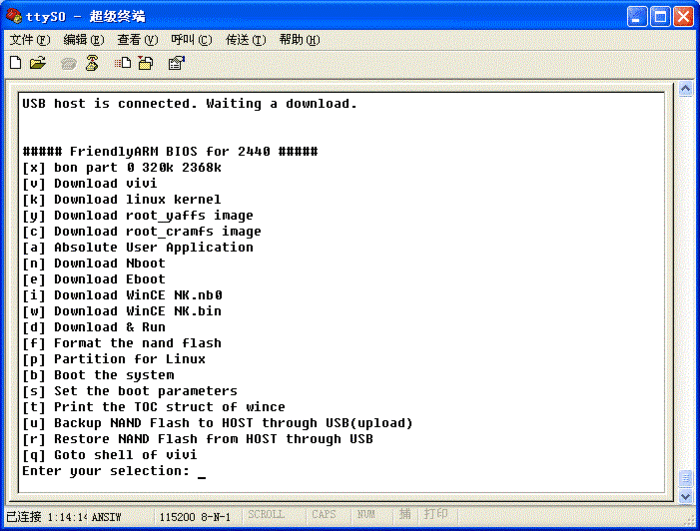Screen dimensions: 700x531
Task: Click '[d] Download & Run' line
Action: 94,327
